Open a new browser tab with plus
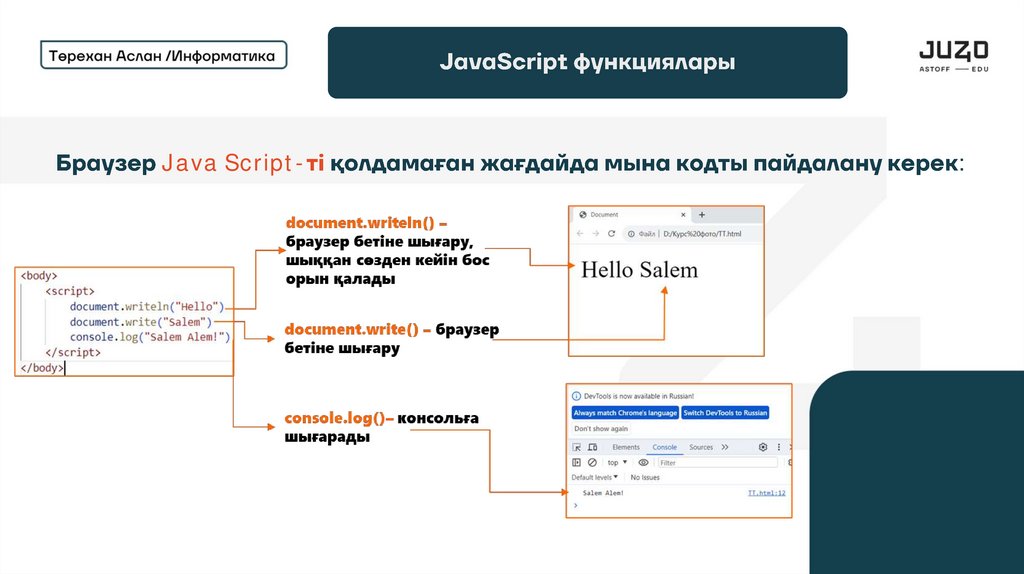Viewport: 1024px width, 574px height. (702, 214)
